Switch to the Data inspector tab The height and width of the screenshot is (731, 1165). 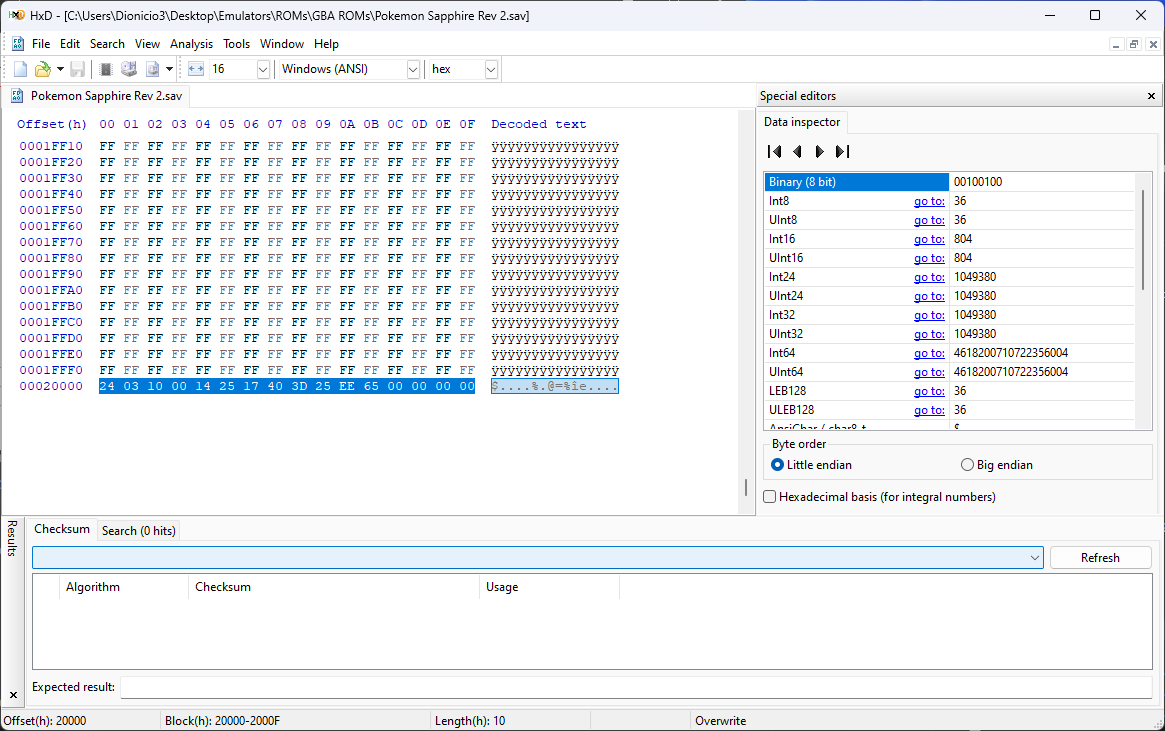(802, 122)
